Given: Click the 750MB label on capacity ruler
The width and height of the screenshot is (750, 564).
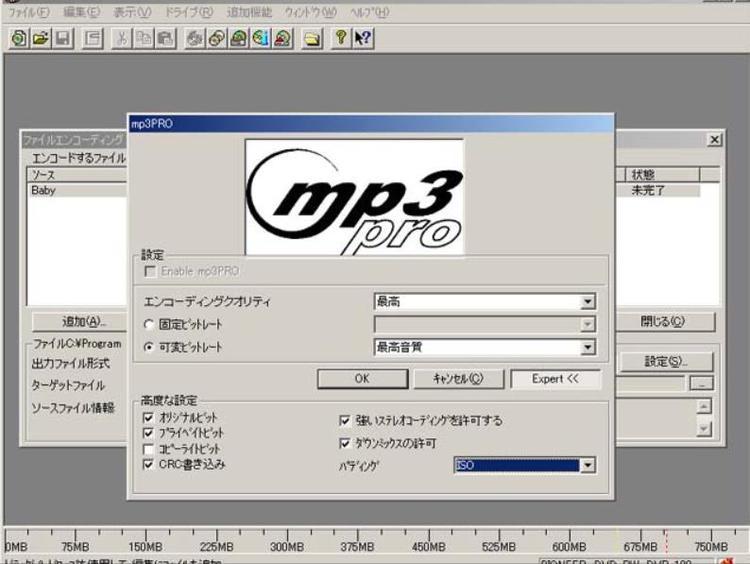Looking at the screenshot, I should coord(711,547).
